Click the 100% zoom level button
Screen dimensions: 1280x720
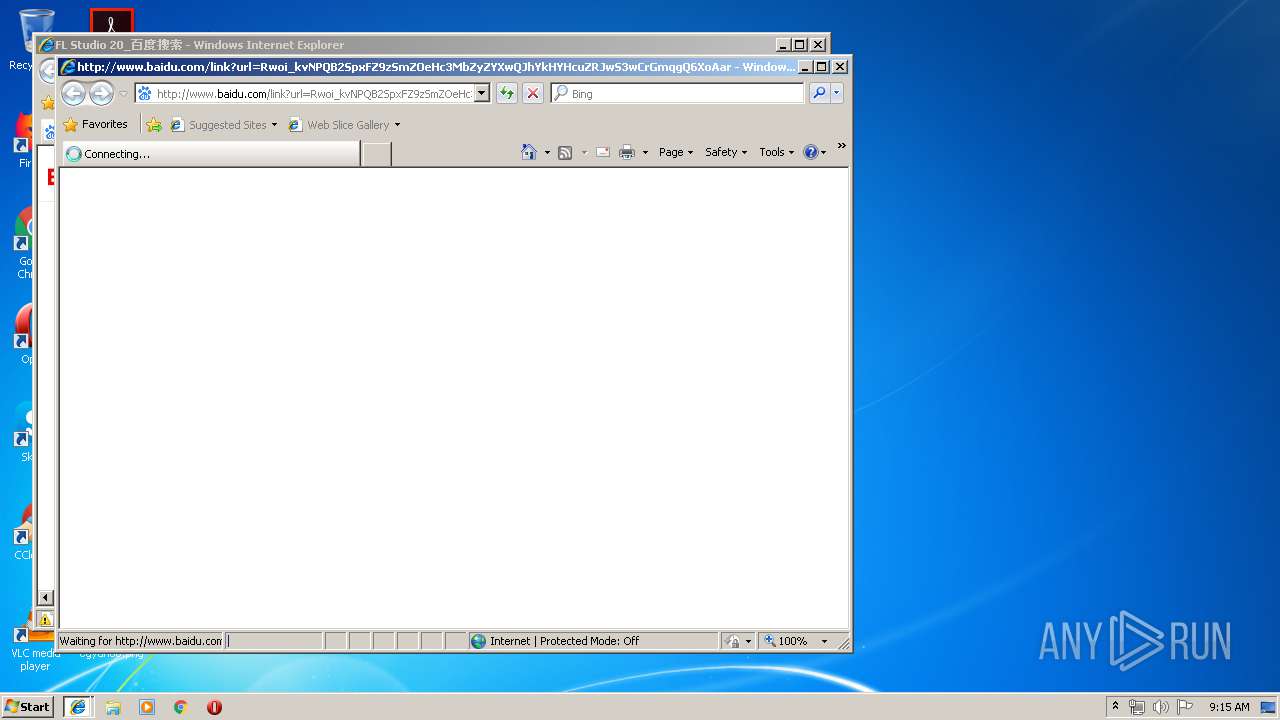click(x=786, y=641)
